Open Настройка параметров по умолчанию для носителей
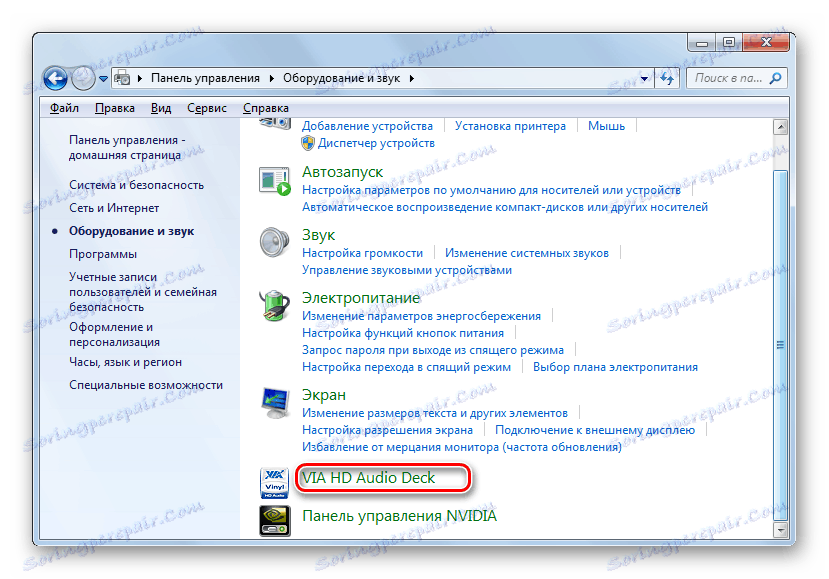Image resolution: width=829 pixels, height=579 pixels. [x=491, y=190]
